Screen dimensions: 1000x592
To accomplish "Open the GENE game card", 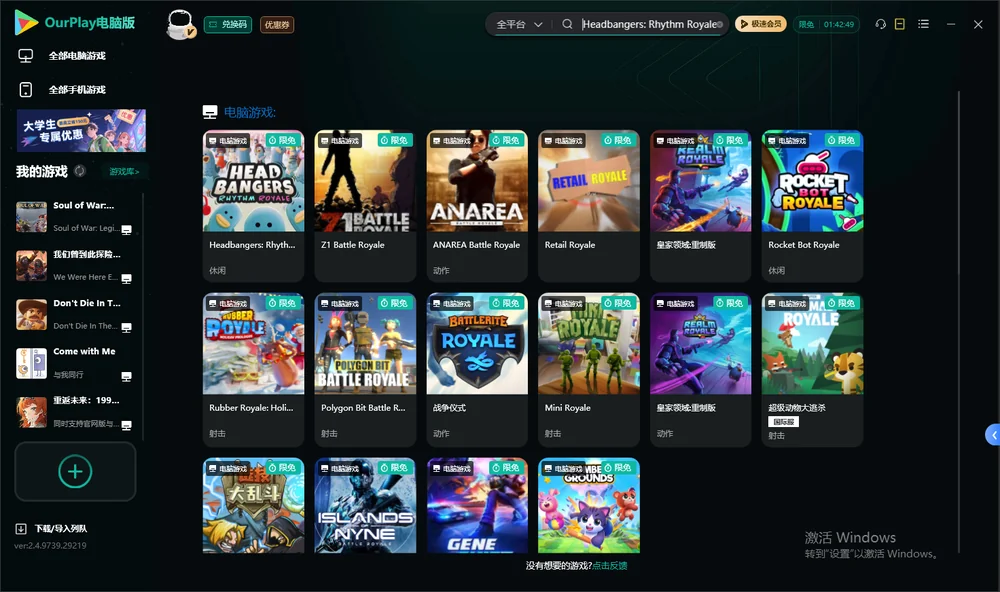I will [x=477, y=505].
